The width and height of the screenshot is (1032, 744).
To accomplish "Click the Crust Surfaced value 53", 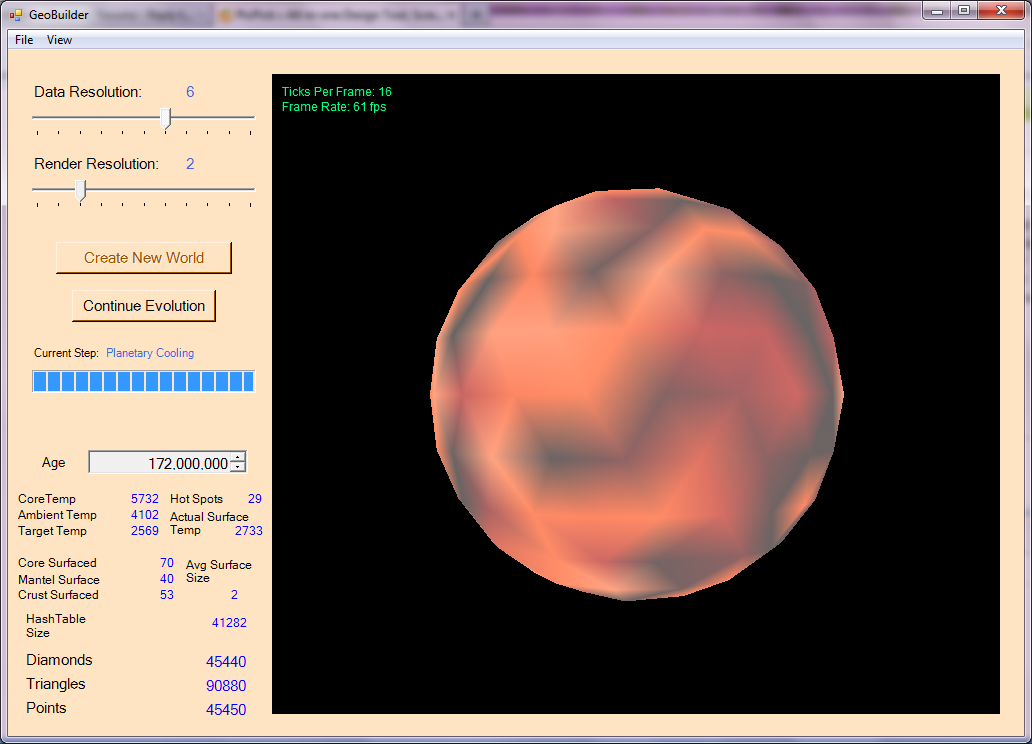I will point(167,595).
